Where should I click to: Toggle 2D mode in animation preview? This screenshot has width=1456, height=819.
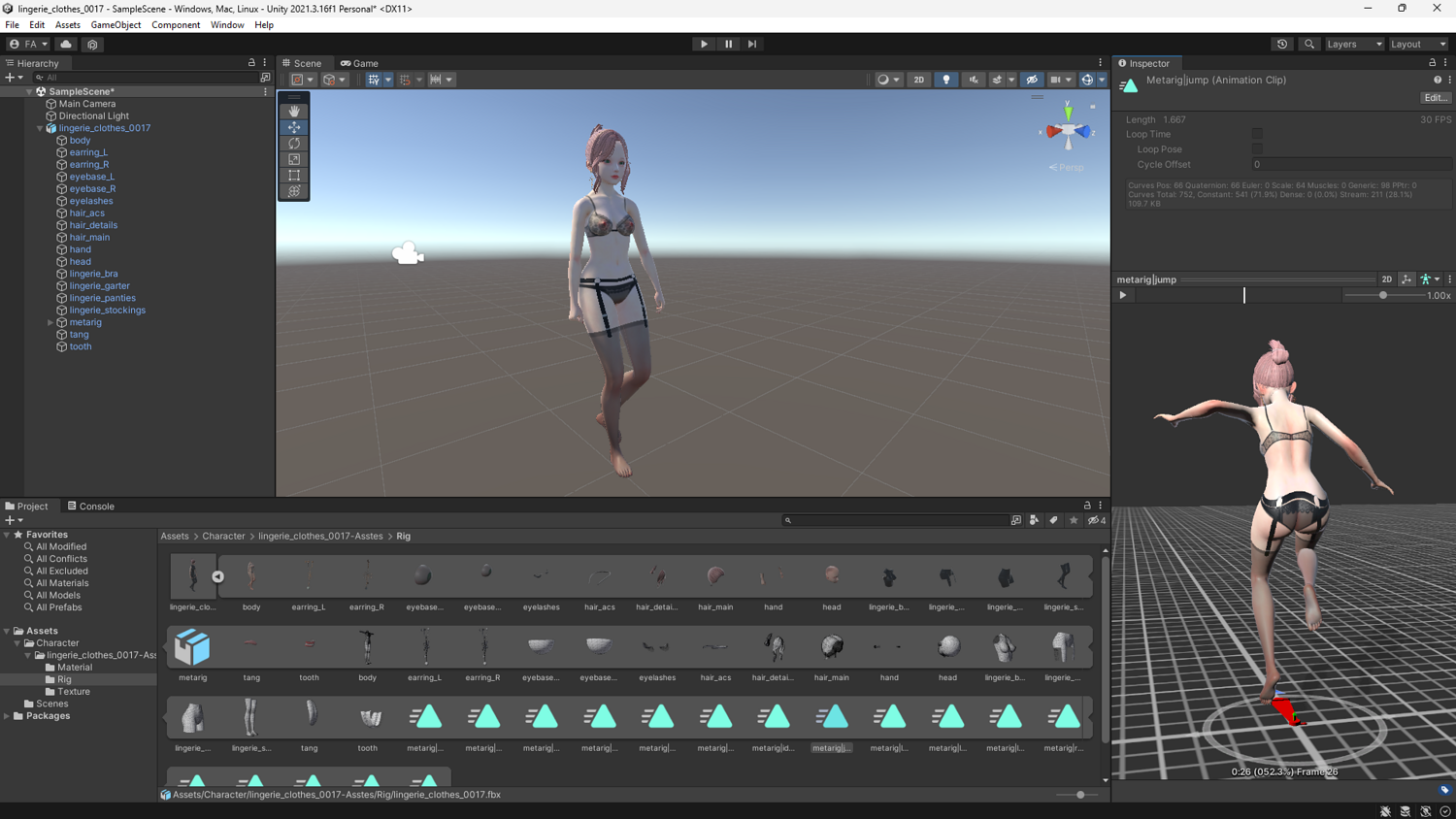(1386, 279)
